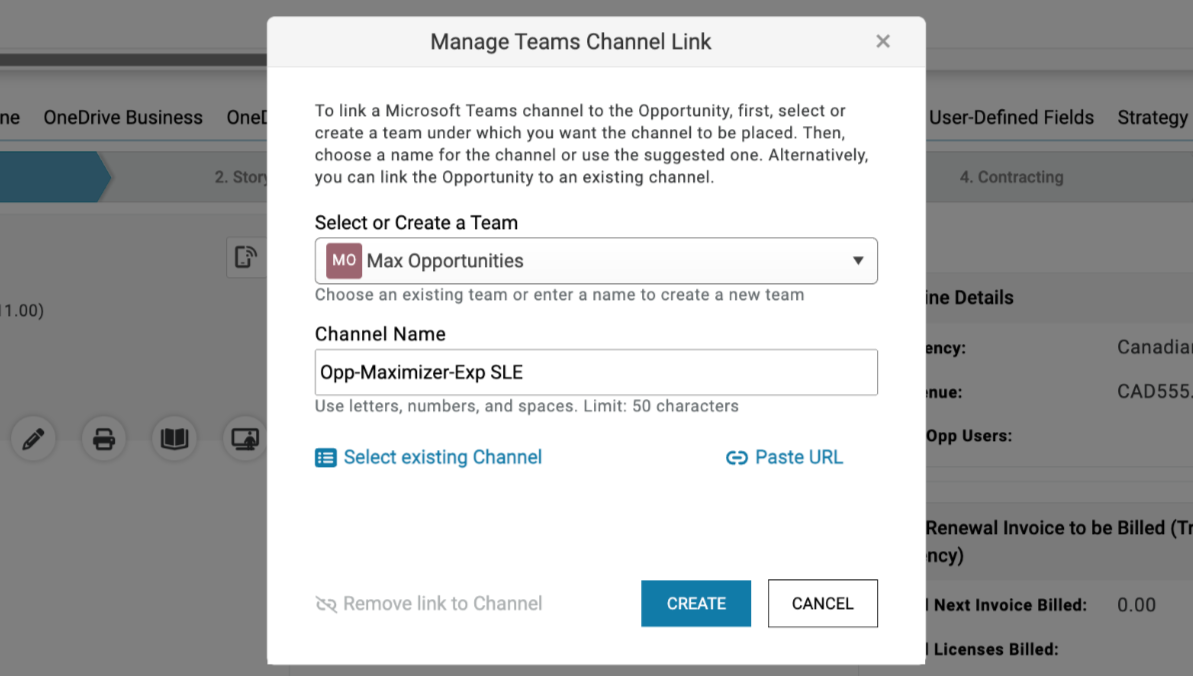The width and height of the screenshot is (1193, 676).
Task: Click the Channel Name input field
Action: pyautogui.click(x=596, y=372)
